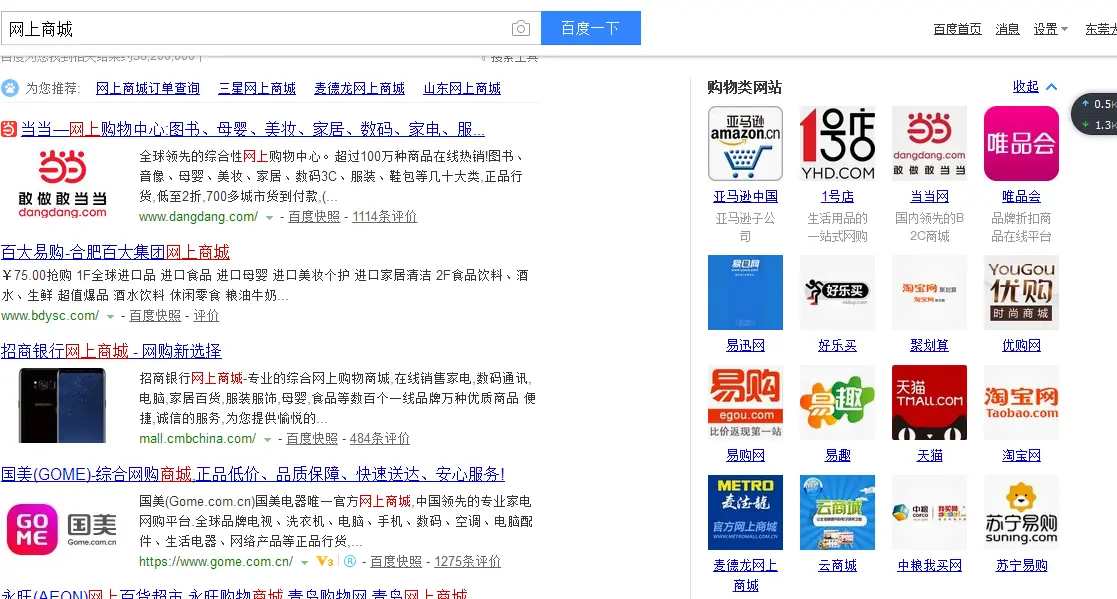Open the 苏宁易购 text link

click(1021, 566)
